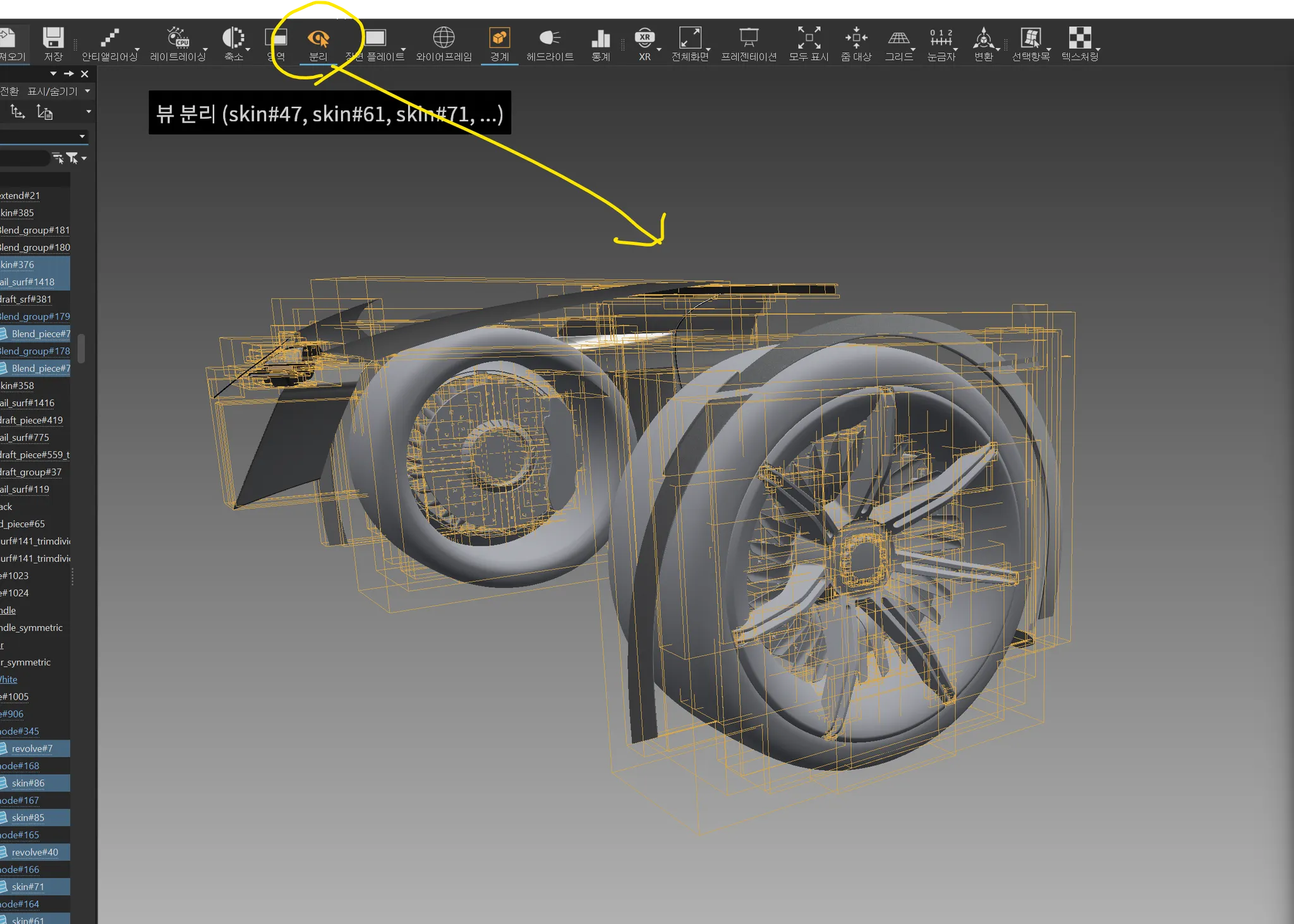The width and height of the screenshot is (1294, 924).
Task: Open the 표시/숨기기 dropdown menu
Action: pyautogui.click(x=58, y=92)
